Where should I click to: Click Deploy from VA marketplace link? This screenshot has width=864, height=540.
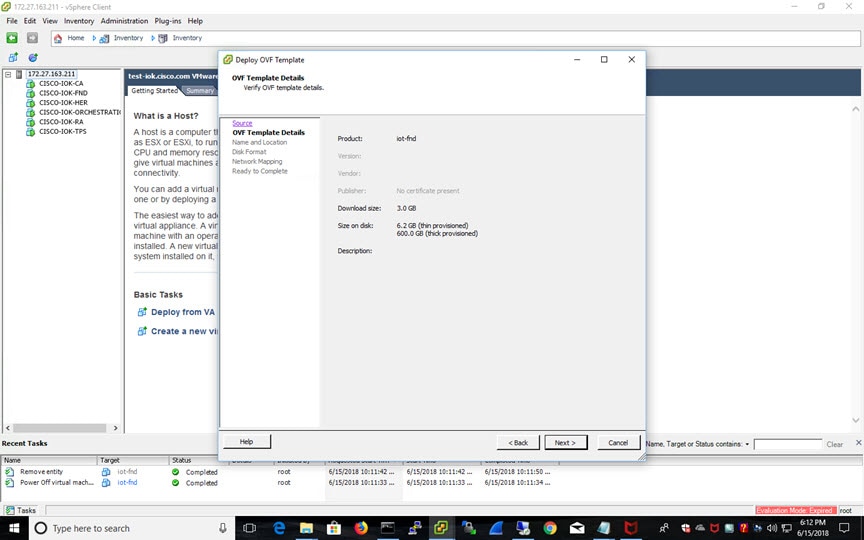pyautogui.click(x=182, y=312)
